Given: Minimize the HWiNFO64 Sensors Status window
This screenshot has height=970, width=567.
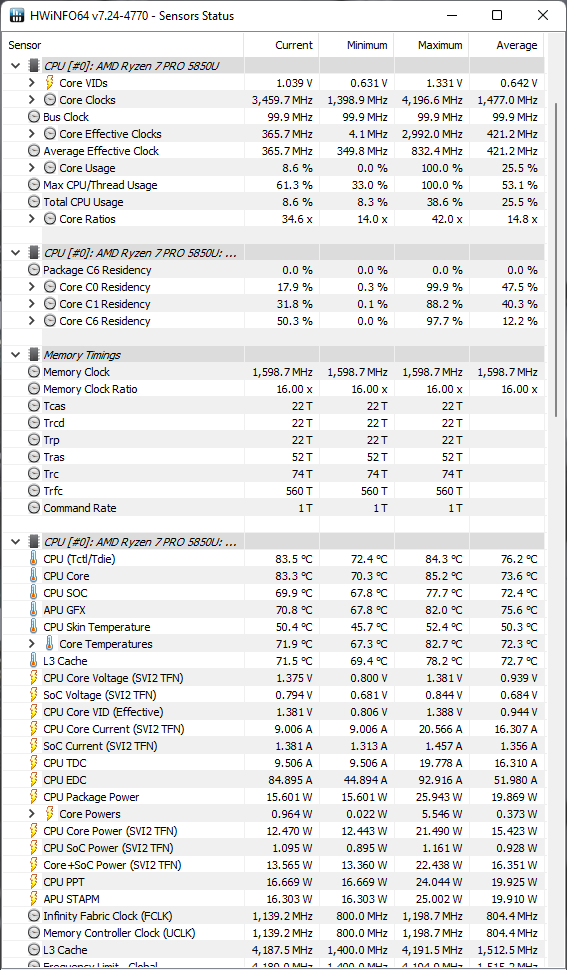Looking at the screenshot, I should [452, 15].
